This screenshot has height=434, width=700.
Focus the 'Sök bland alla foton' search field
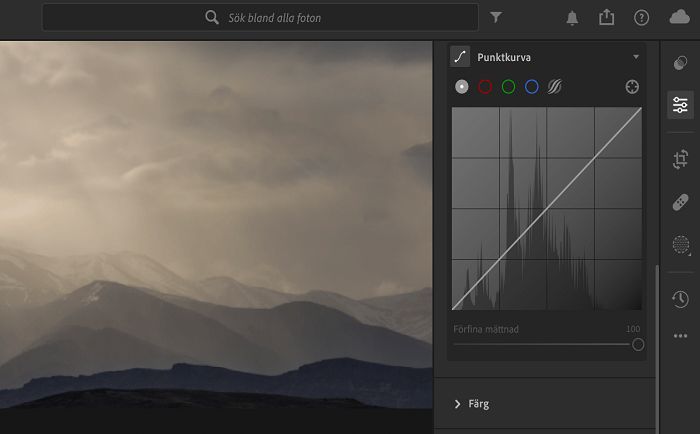pos(260,17)
